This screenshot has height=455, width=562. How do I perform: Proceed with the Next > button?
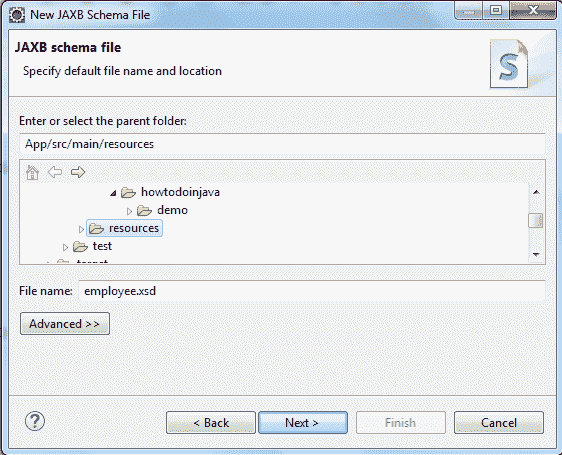pos(303,423)
